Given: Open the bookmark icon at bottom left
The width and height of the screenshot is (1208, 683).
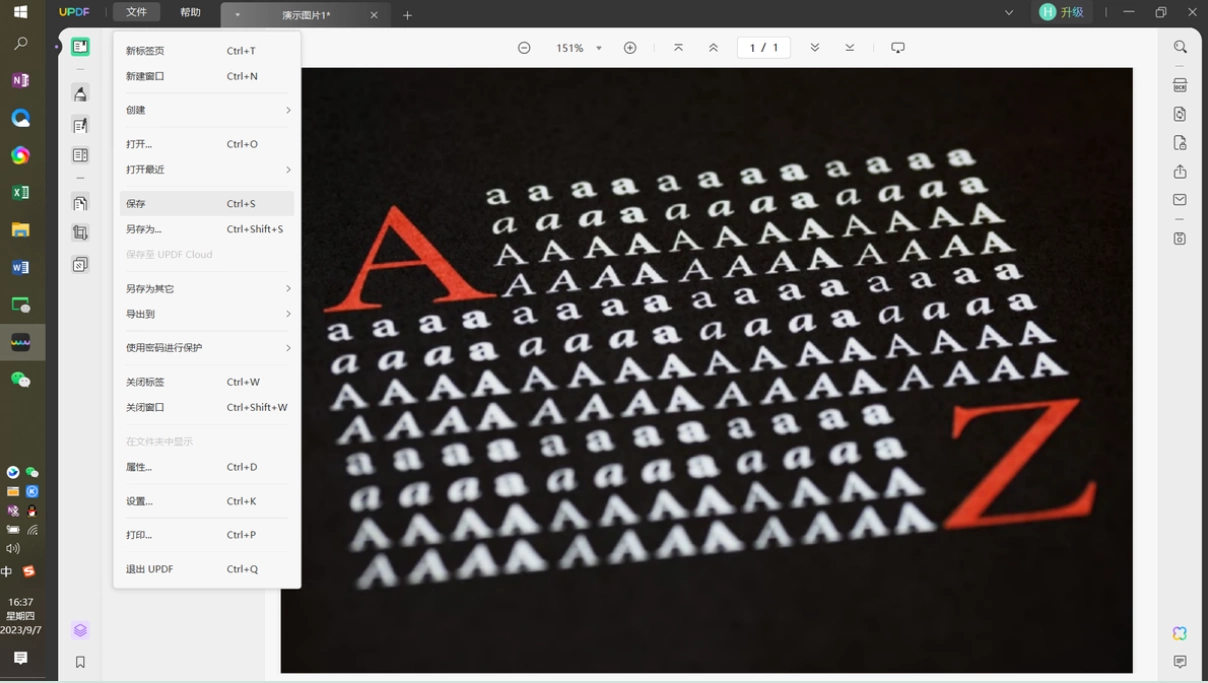Looking at the screenshot, I should (81, 662).
